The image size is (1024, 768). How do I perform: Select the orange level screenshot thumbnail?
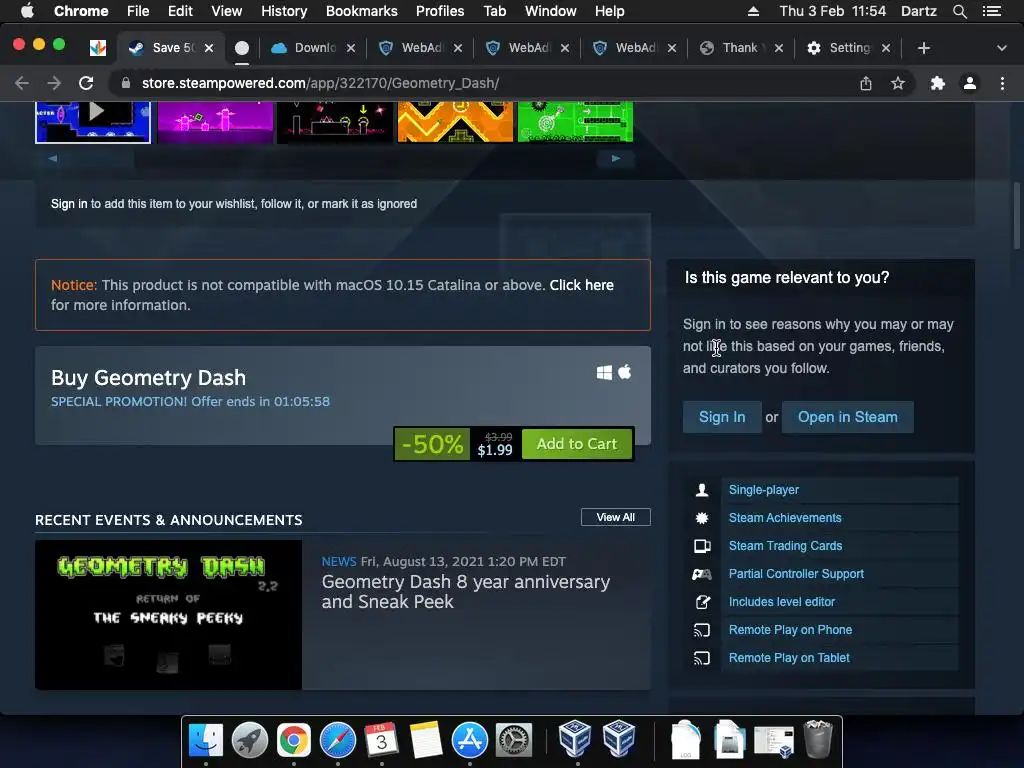(455, 121)
